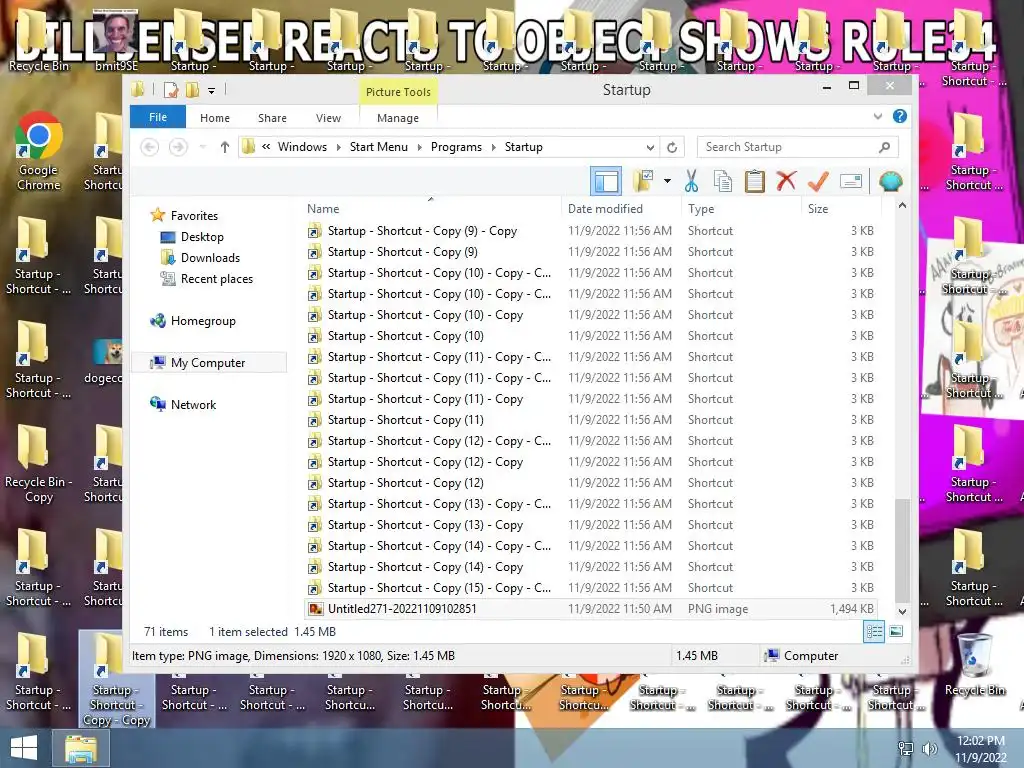
Task: Switch to the View ribbon tab
Action: point(328,118)
